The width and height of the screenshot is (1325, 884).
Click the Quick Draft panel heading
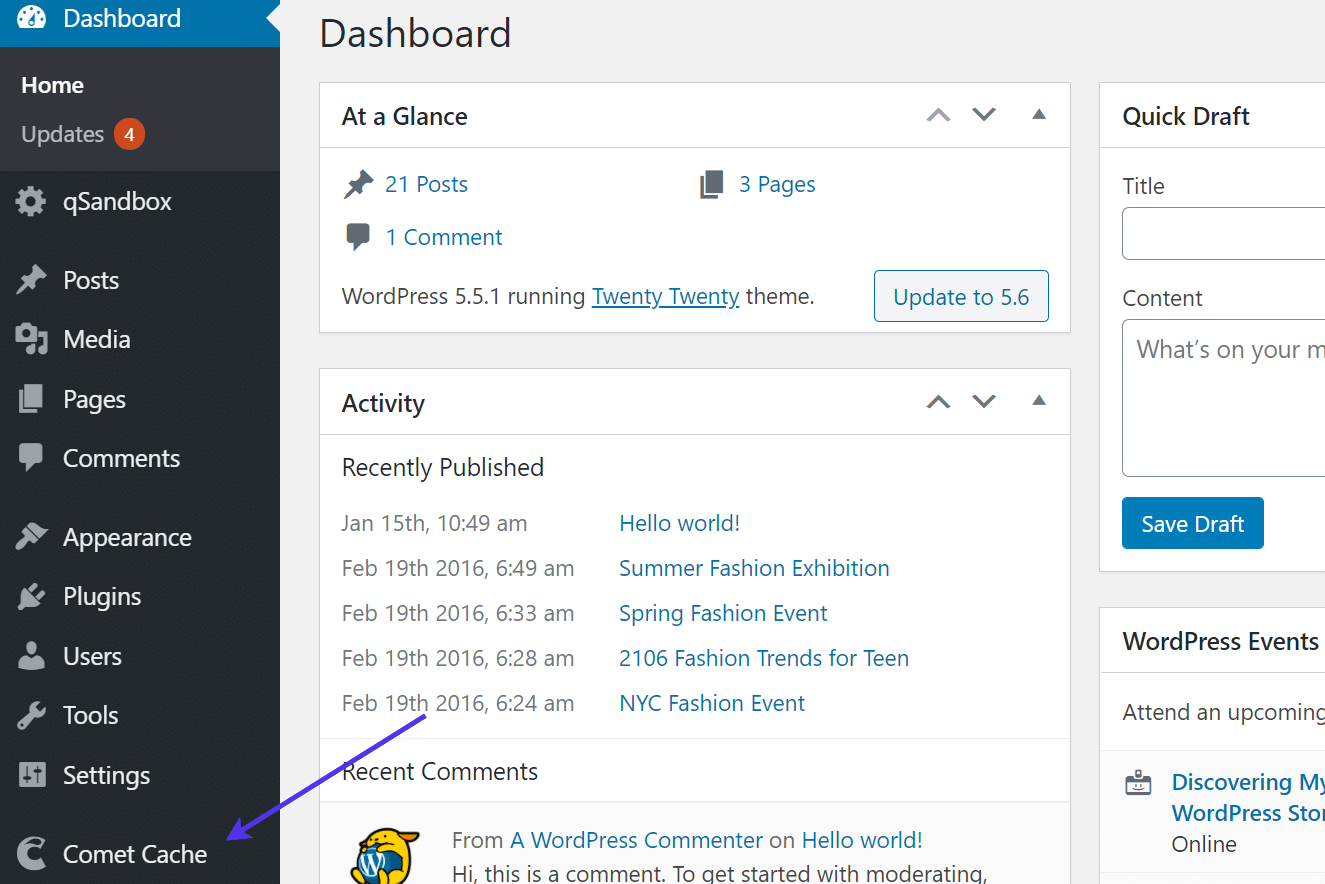[1186, 116]
